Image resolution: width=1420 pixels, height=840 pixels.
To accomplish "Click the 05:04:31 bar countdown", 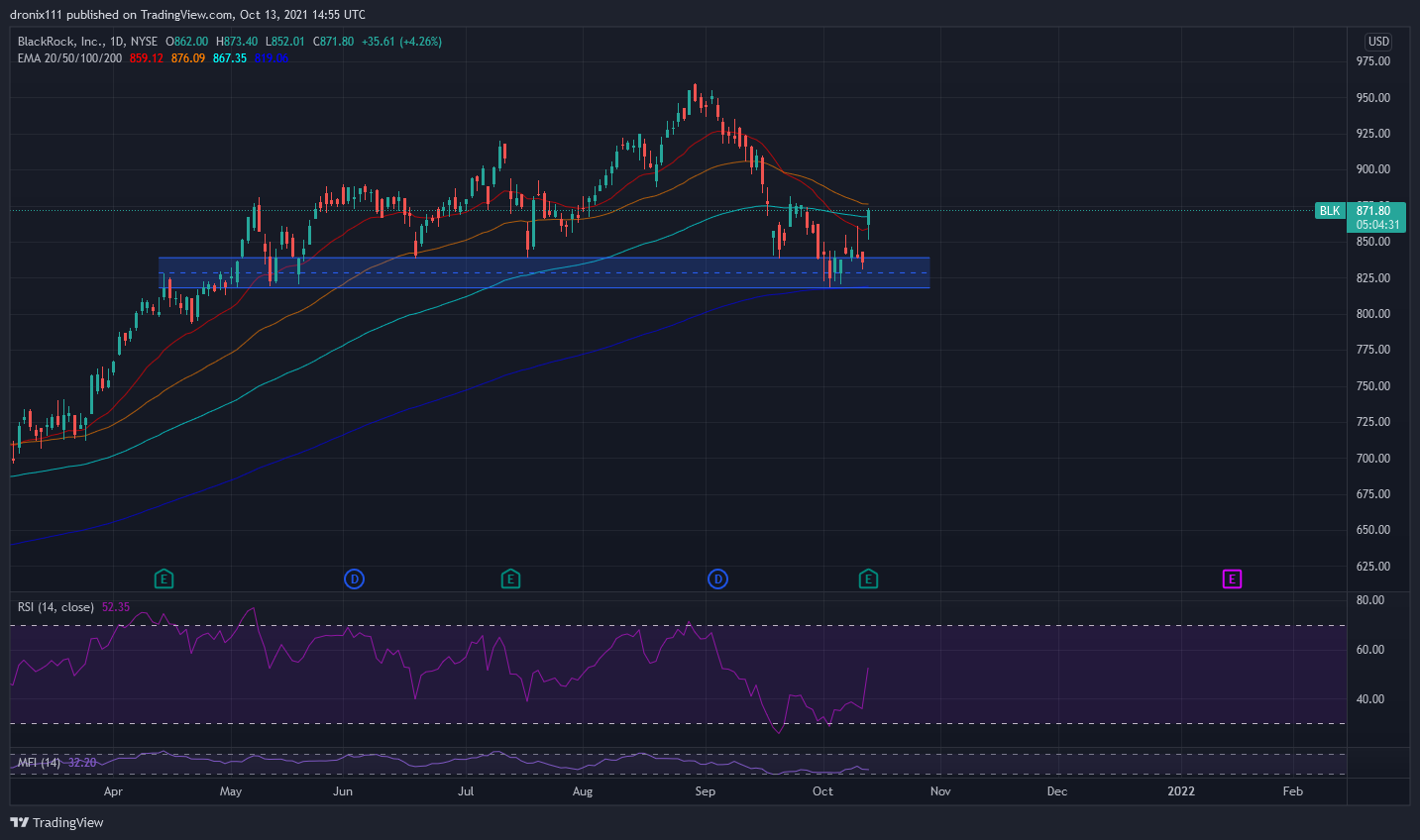I will click(1377, 225).
